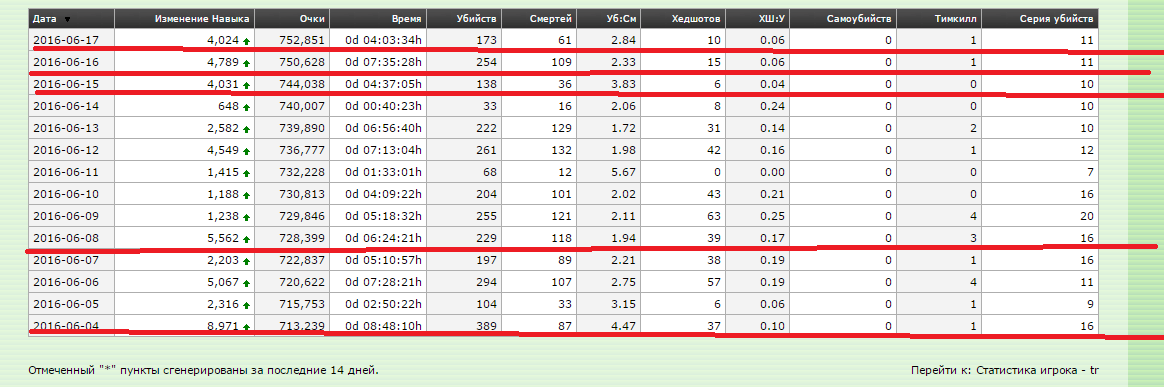The width and height of the screenshot is (1164, 387).
Task: Click the green up arrow beside 1,188
Action: click(246, 195)
